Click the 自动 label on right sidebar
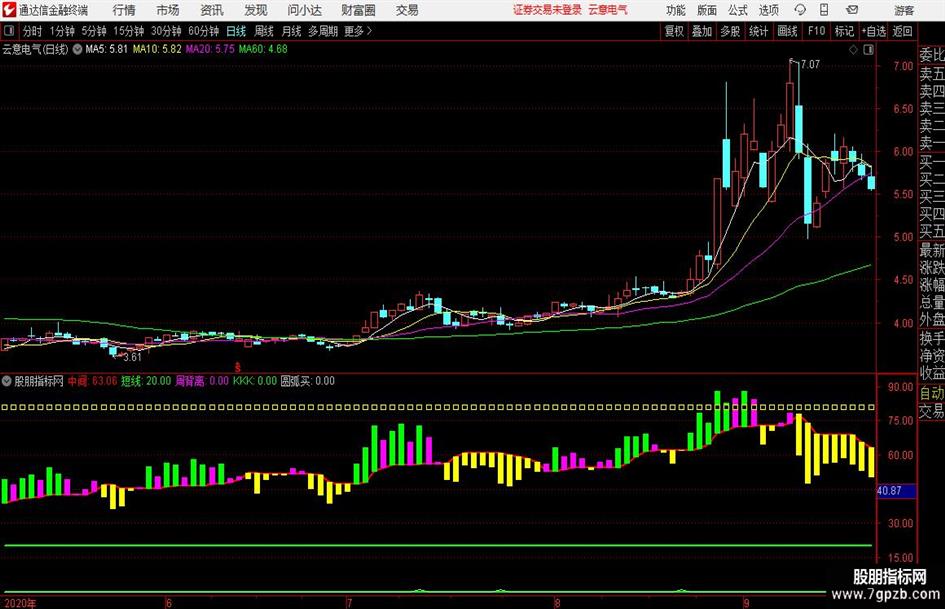The height and width of the screenshot is (609, 945). tap(932, 393)
